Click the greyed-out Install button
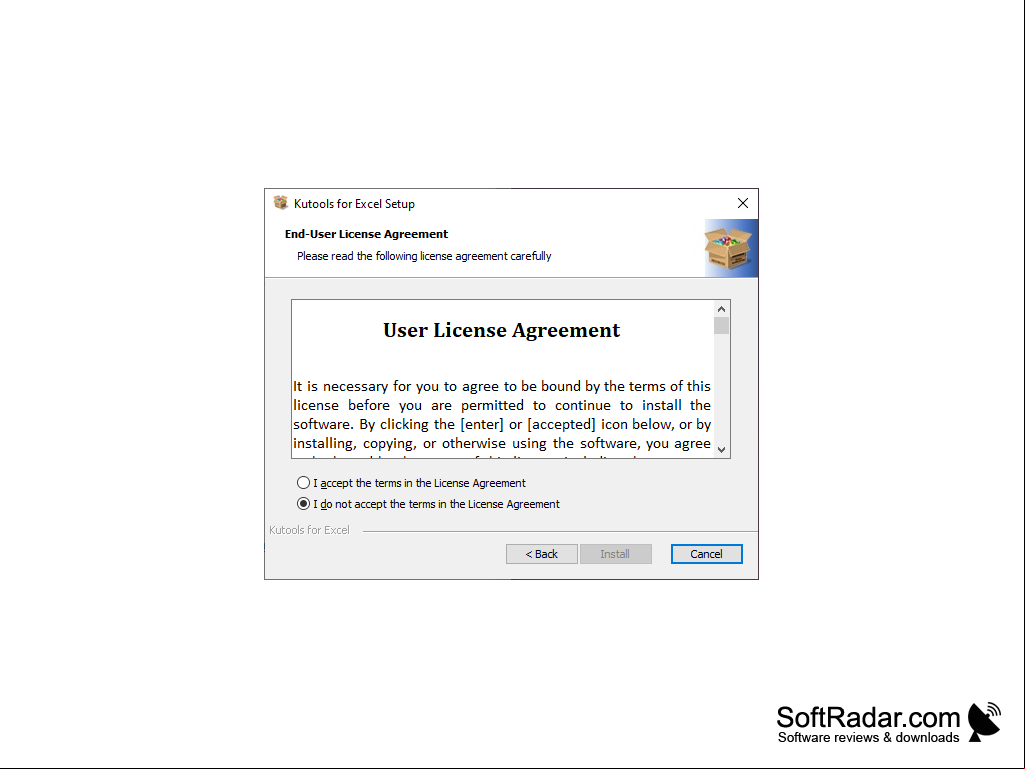The image size is (1025, 769). pos(615,554)
